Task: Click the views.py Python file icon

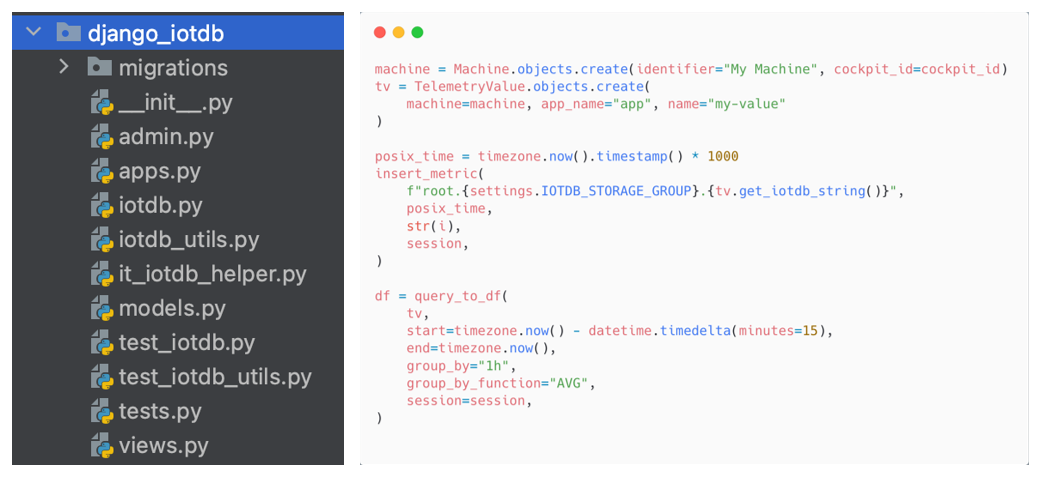Action: tap(101, 445)
